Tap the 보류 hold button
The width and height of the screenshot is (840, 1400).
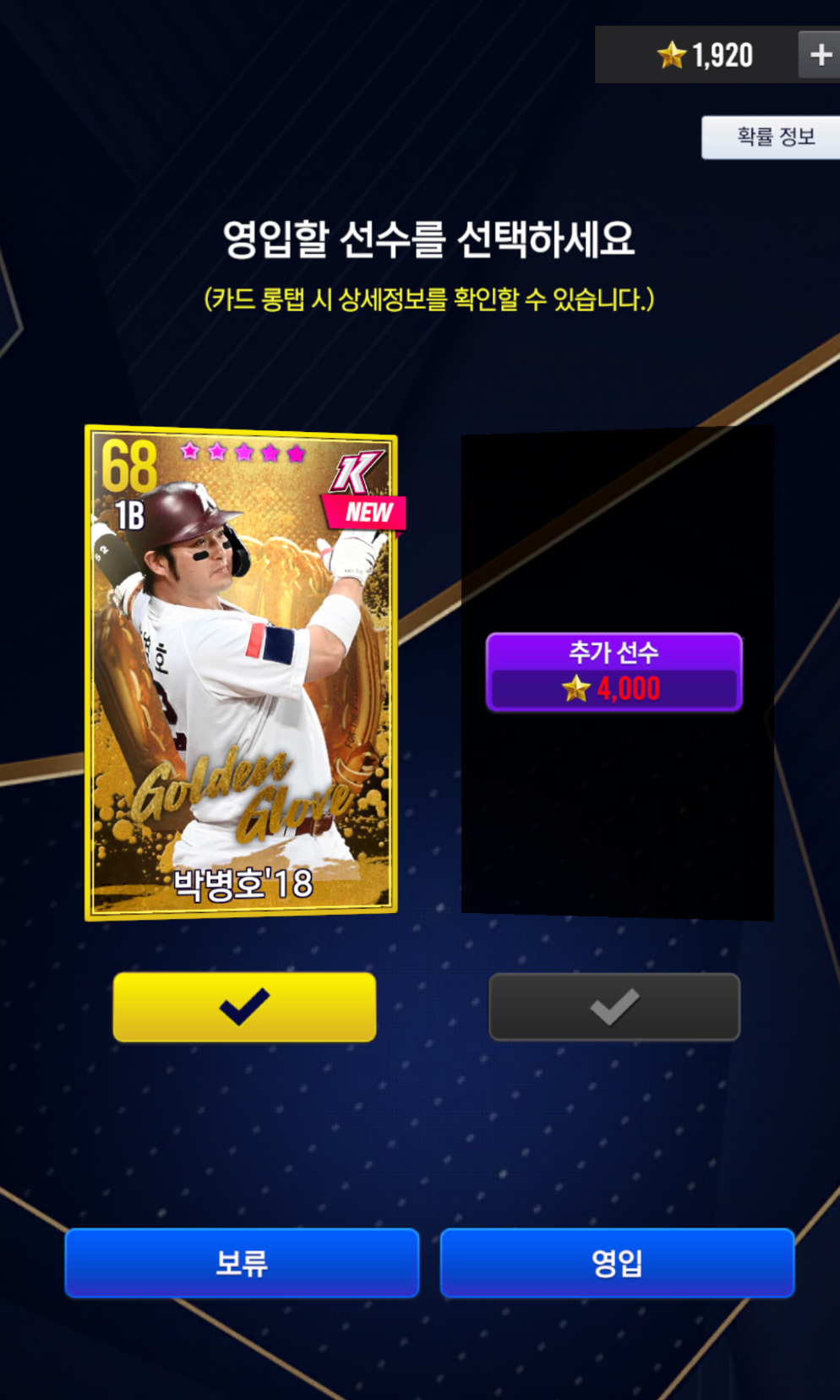242,1263
